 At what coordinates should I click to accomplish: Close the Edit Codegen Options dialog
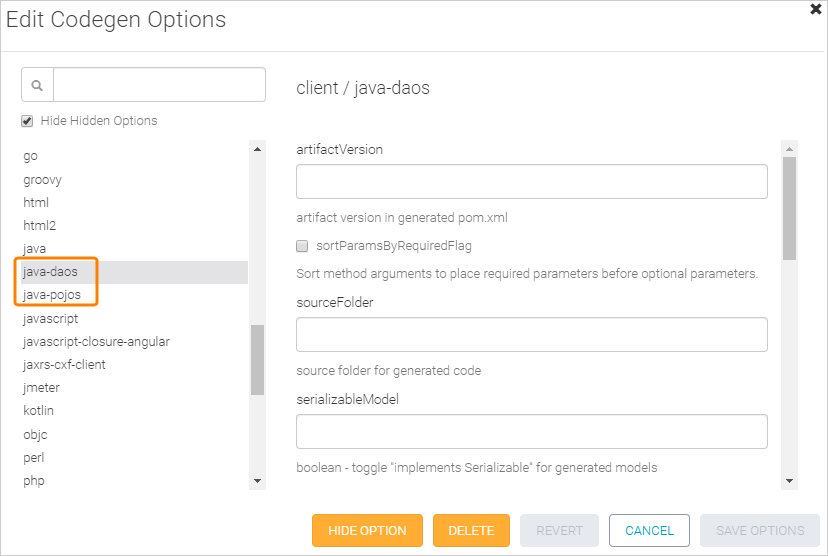point(816,9)
